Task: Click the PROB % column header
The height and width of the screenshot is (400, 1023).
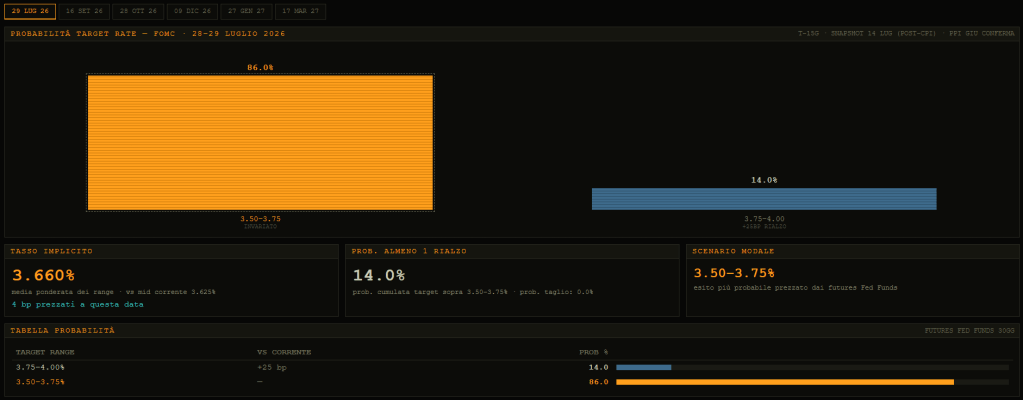Action: click(x=594, y=352)
